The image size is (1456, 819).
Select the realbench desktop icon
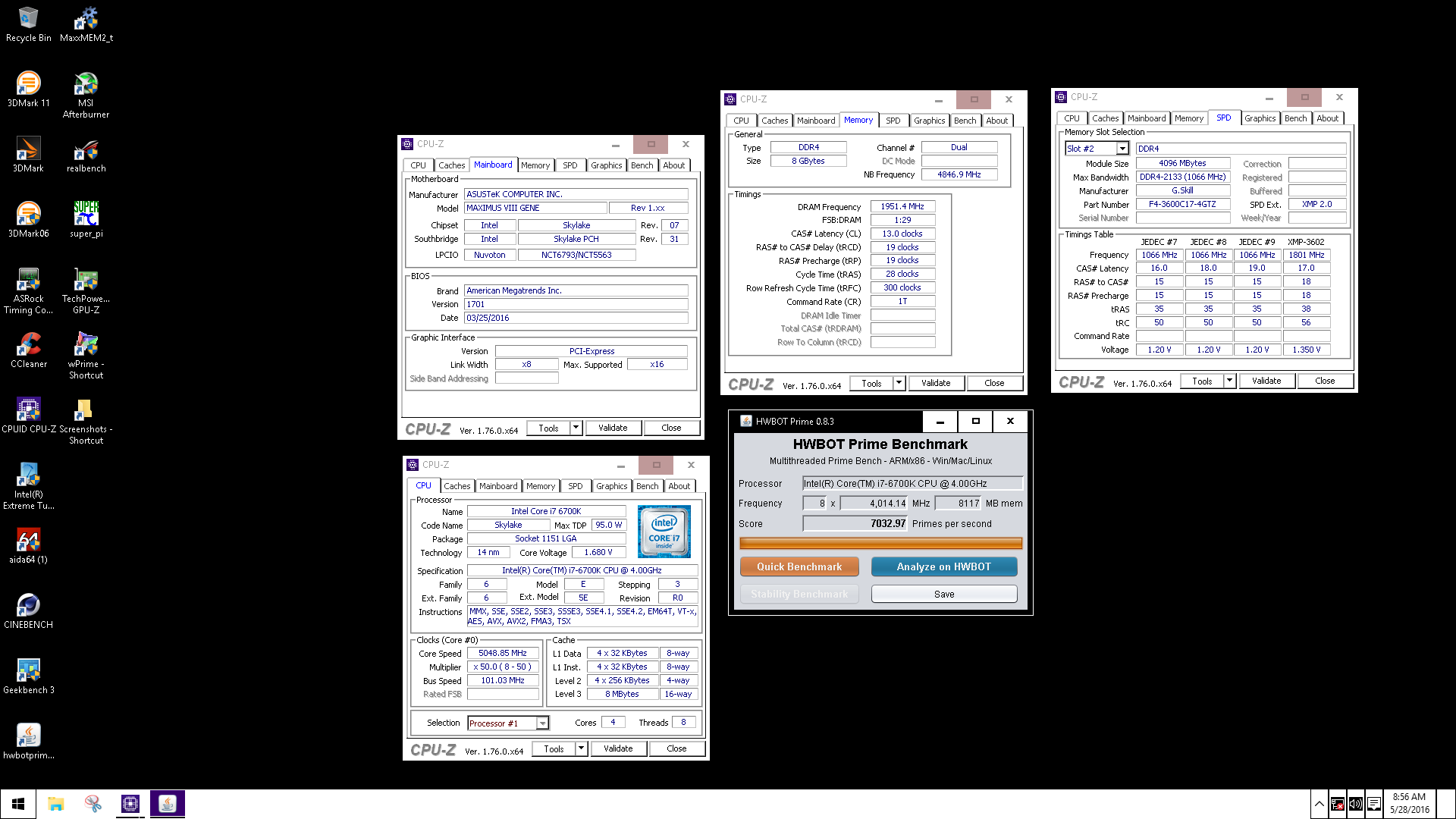pos(86,155)
